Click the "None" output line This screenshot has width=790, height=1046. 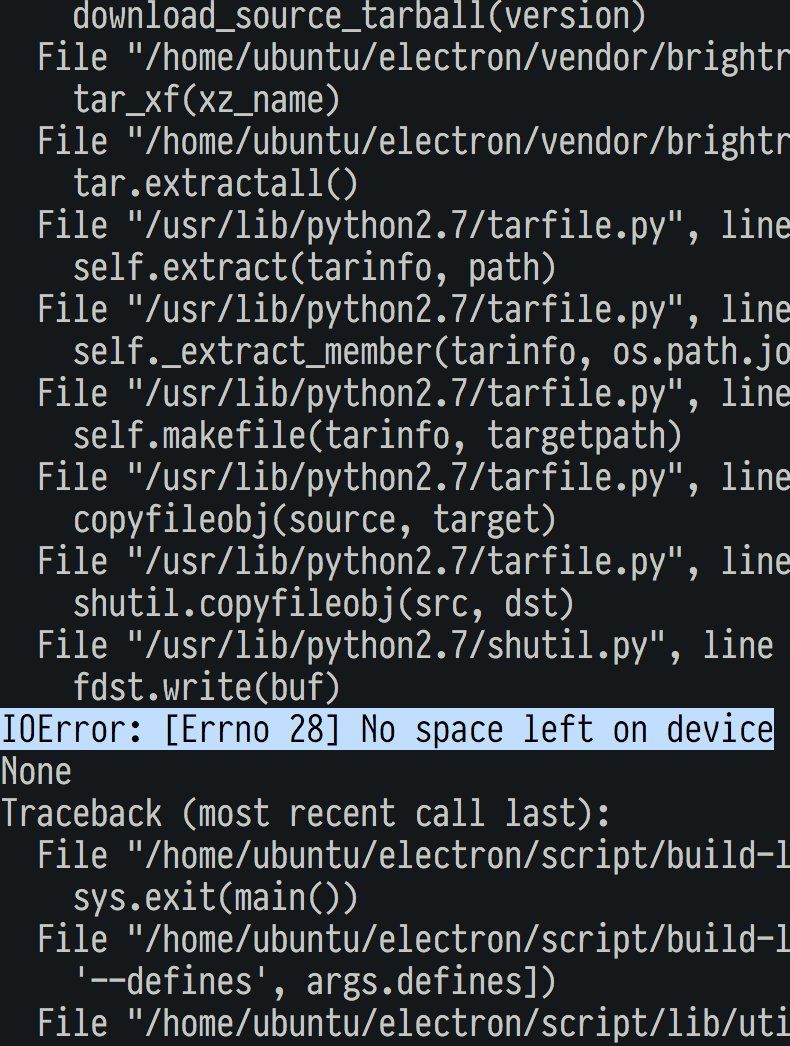point(36,772)
